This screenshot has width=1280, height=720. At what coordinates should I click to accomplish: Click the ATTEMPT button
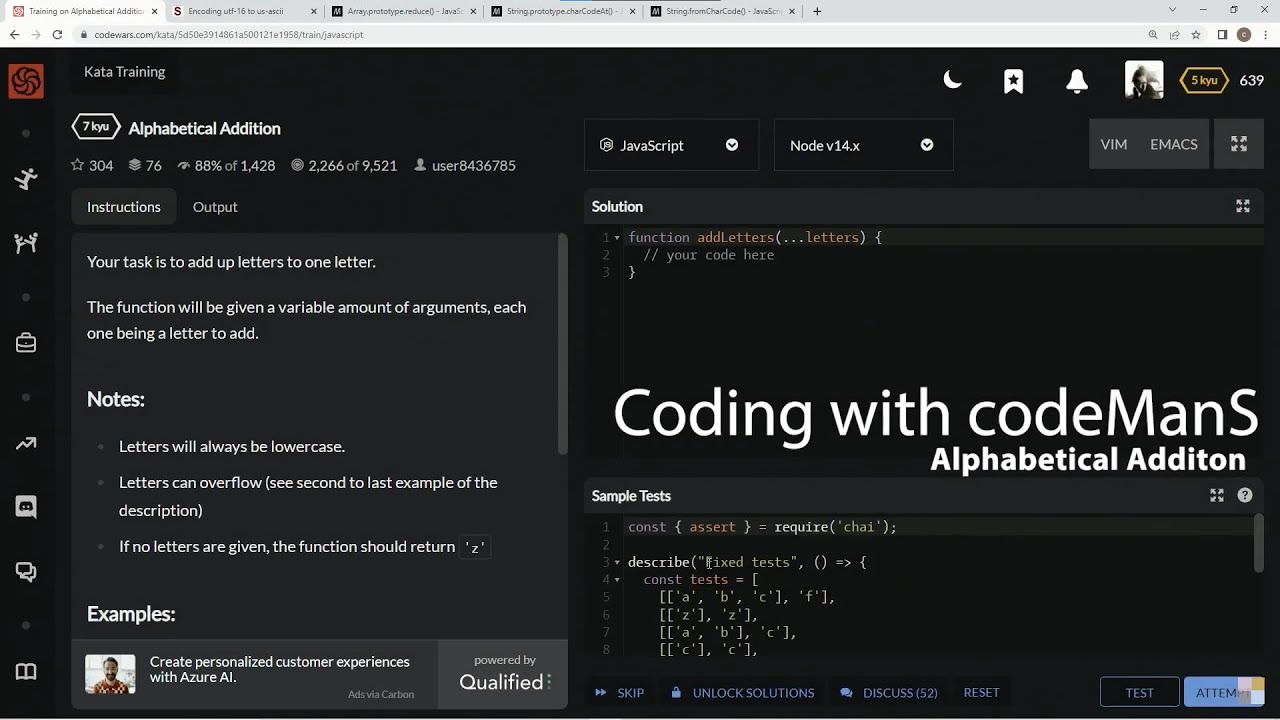click(1223, 692)
